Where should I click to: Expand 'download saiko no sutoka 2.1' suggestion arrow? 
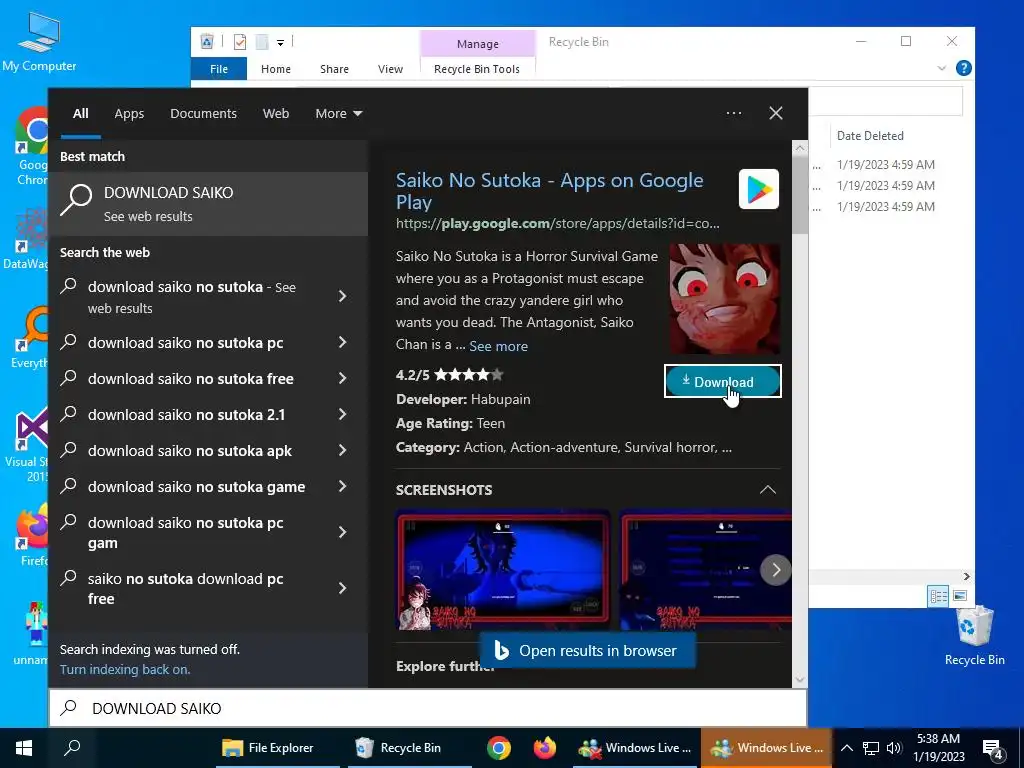[x=342, y=414]
